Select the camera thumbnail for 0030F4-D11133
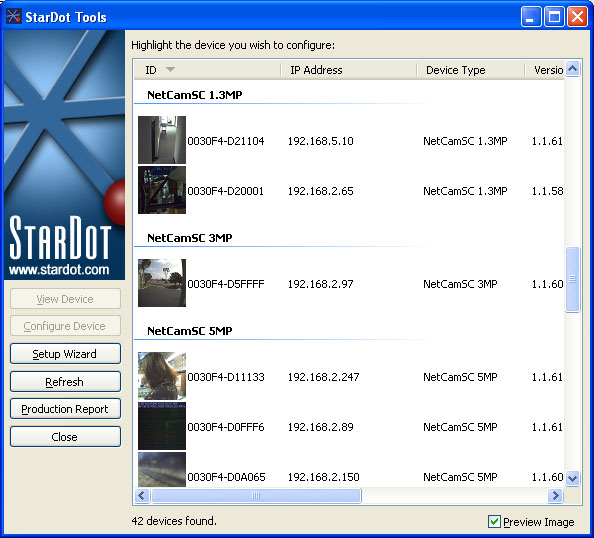Image resolution: width=594 pixels, height=538 pixels. [162, 376]
